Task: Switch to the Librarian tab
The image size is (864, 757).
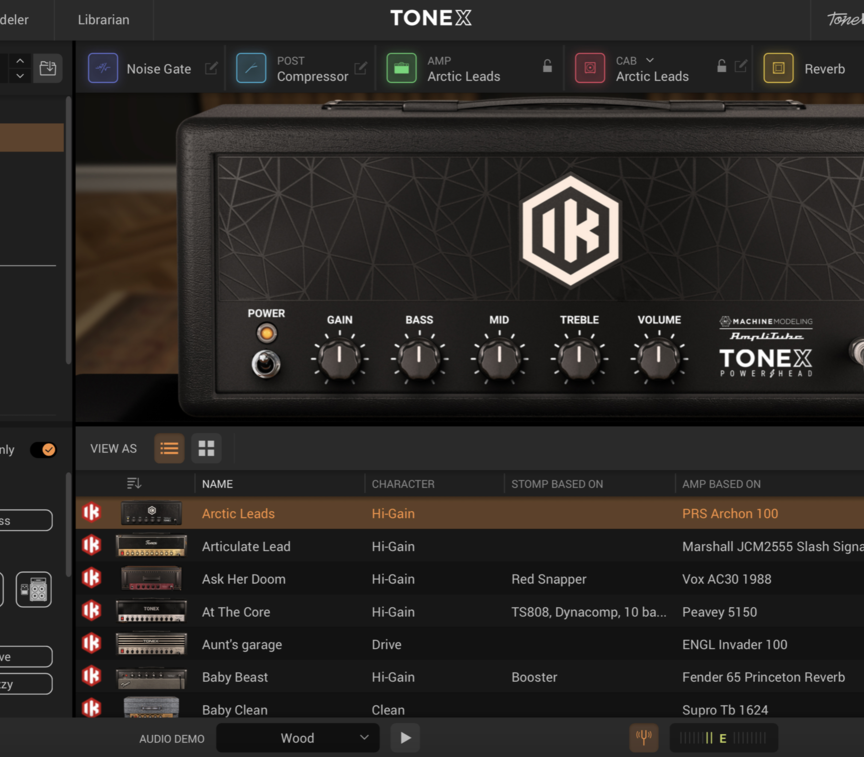Action: pyautogui.click(x=104, y=20)
